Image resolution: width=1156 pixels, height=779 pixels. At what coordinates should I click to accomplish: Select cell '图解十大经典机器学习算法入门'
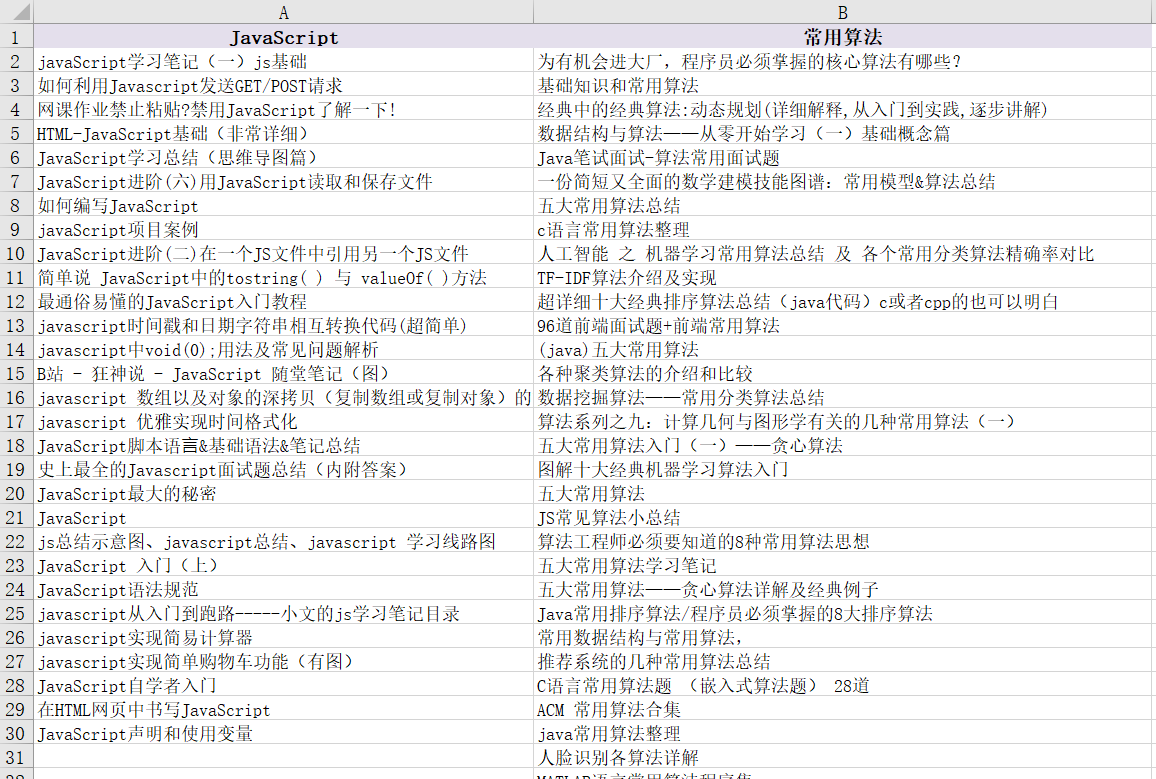[843, 469]
